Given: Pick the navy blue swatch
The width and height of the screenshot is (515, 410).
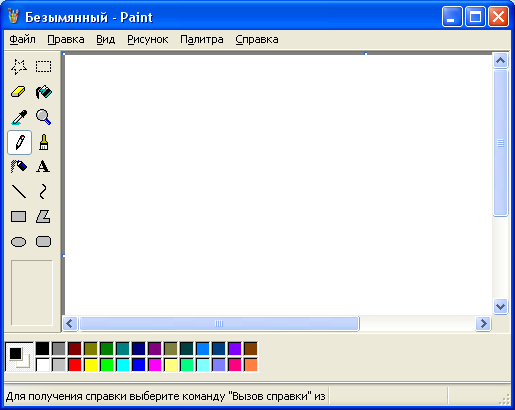Looking at the screenshot, I should 139,349.
